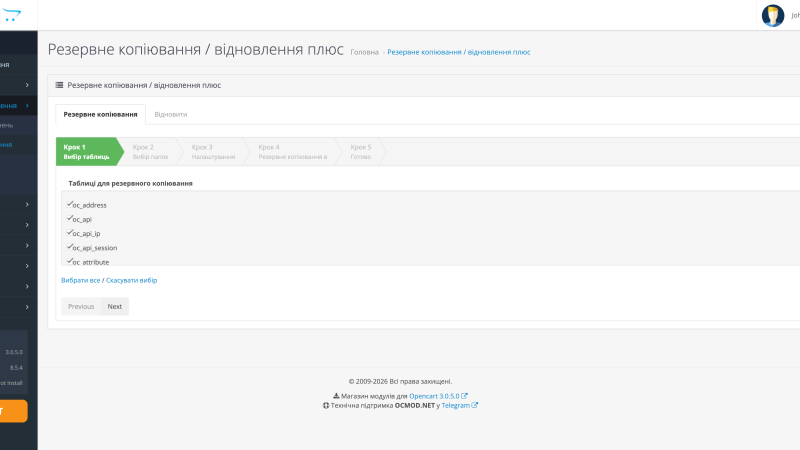Image resolution: width=800 pixels, height=450 pixels.
Task: Click OCMOD.NET text in footer
Action: 415,405
